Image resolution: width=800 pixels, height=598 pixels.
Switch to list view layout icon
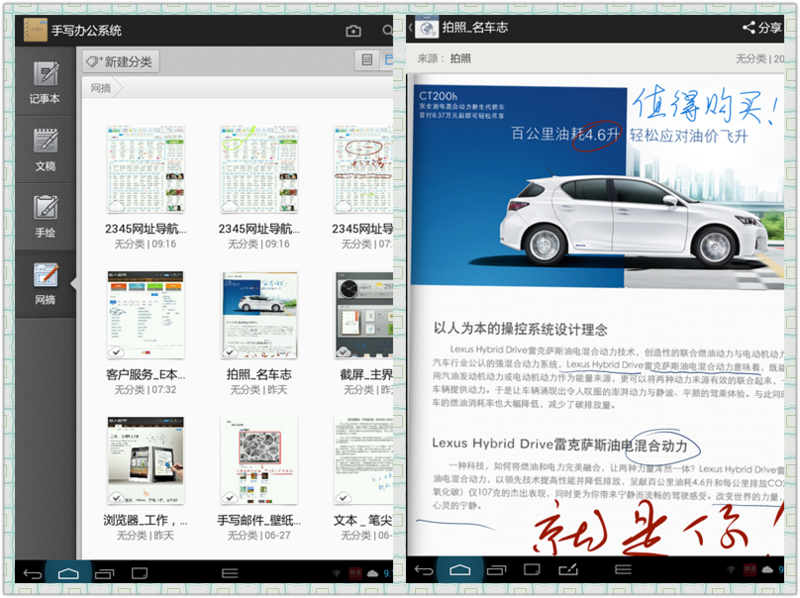click(367, 60)
